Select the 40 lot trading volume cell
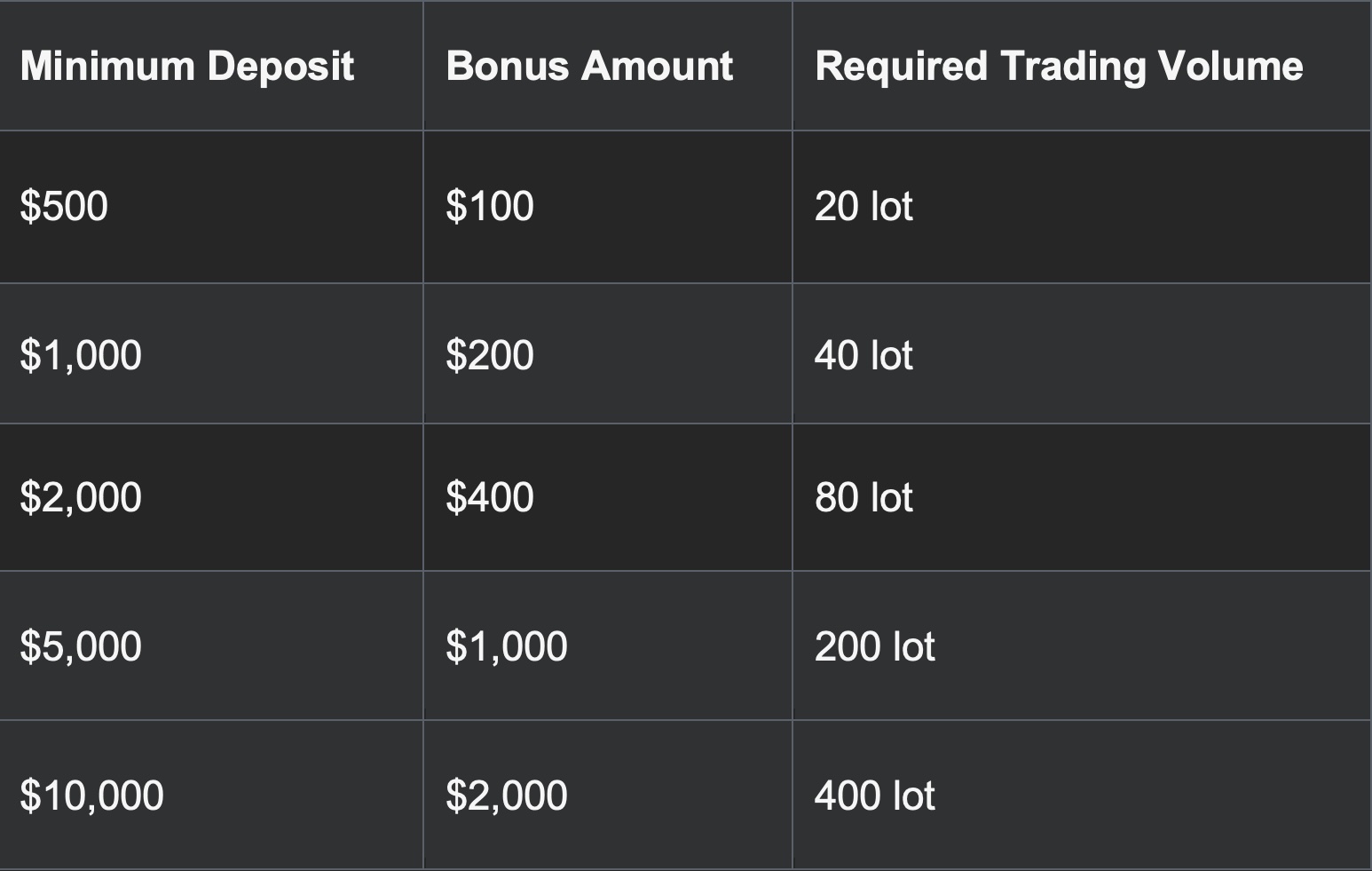 [x=863, y=355]
